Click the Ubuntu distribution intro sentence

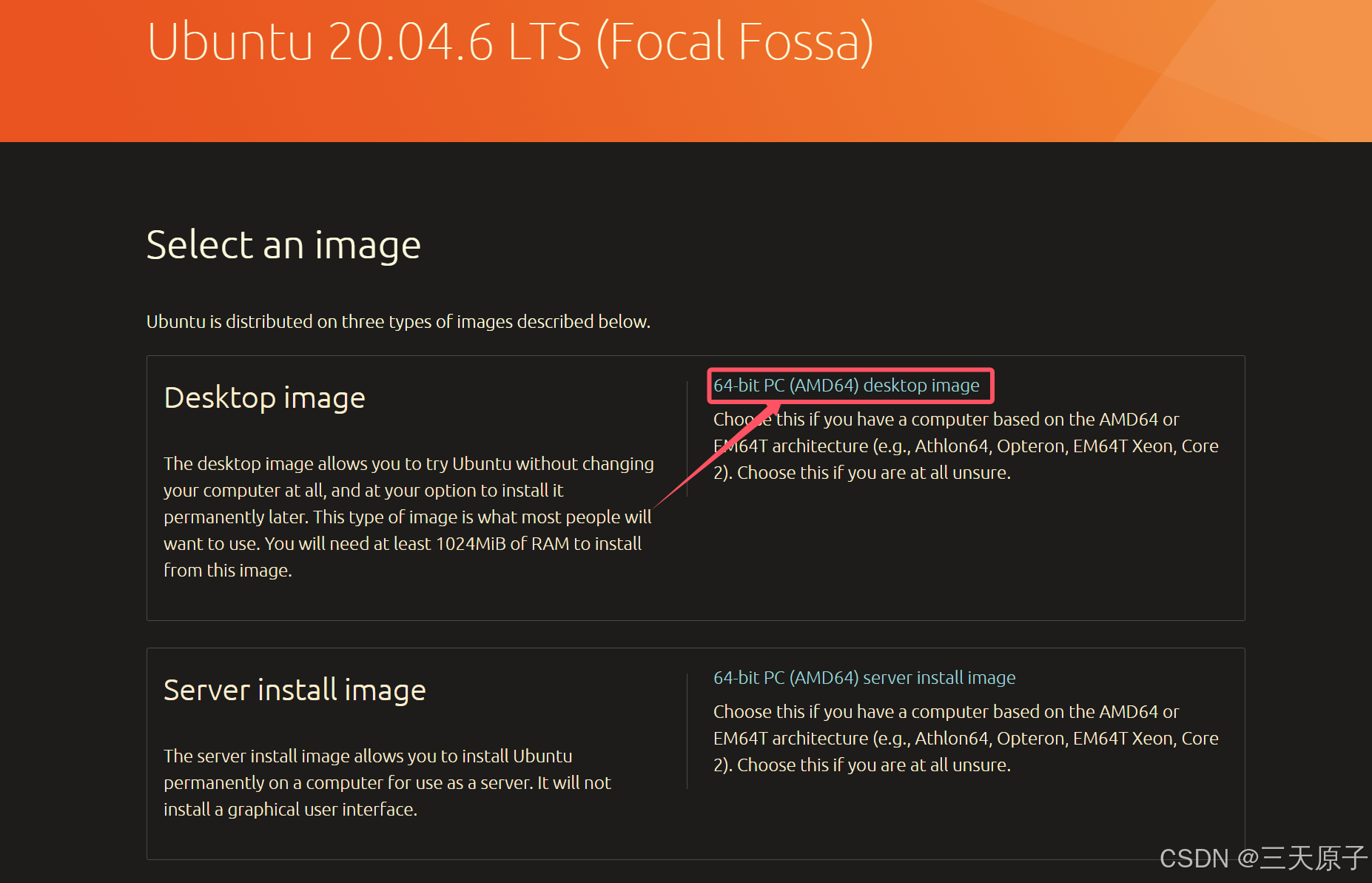click(398, 321)
